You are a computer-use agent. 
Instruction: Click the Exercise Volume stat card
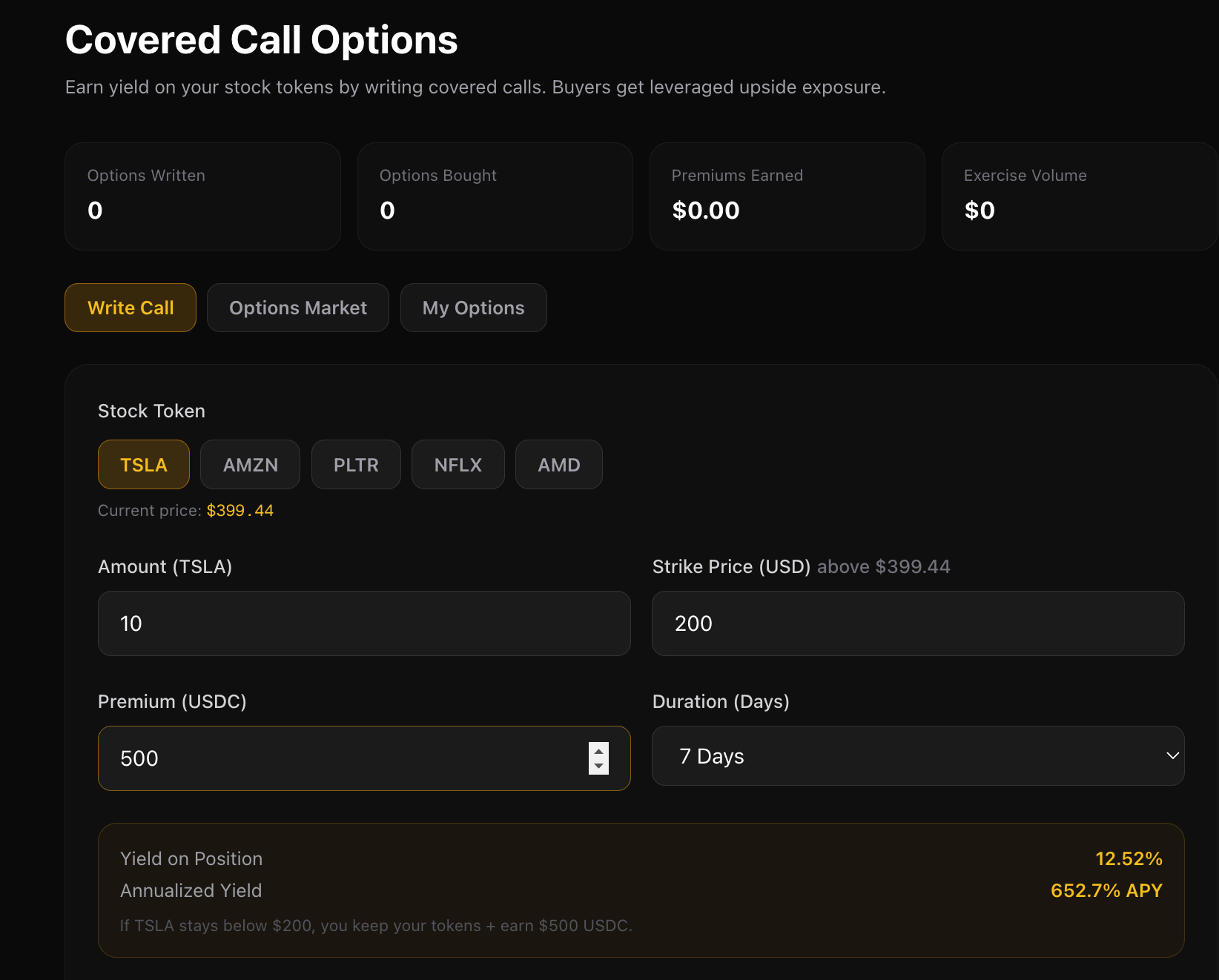(x=1079, y=196)
